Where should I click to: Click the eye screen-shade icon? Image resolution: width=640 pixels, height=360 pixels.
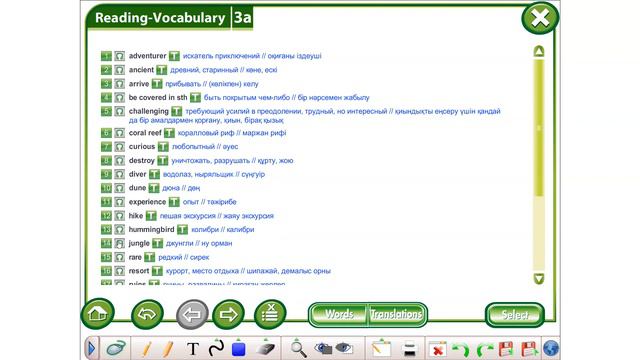coord(344,349)
